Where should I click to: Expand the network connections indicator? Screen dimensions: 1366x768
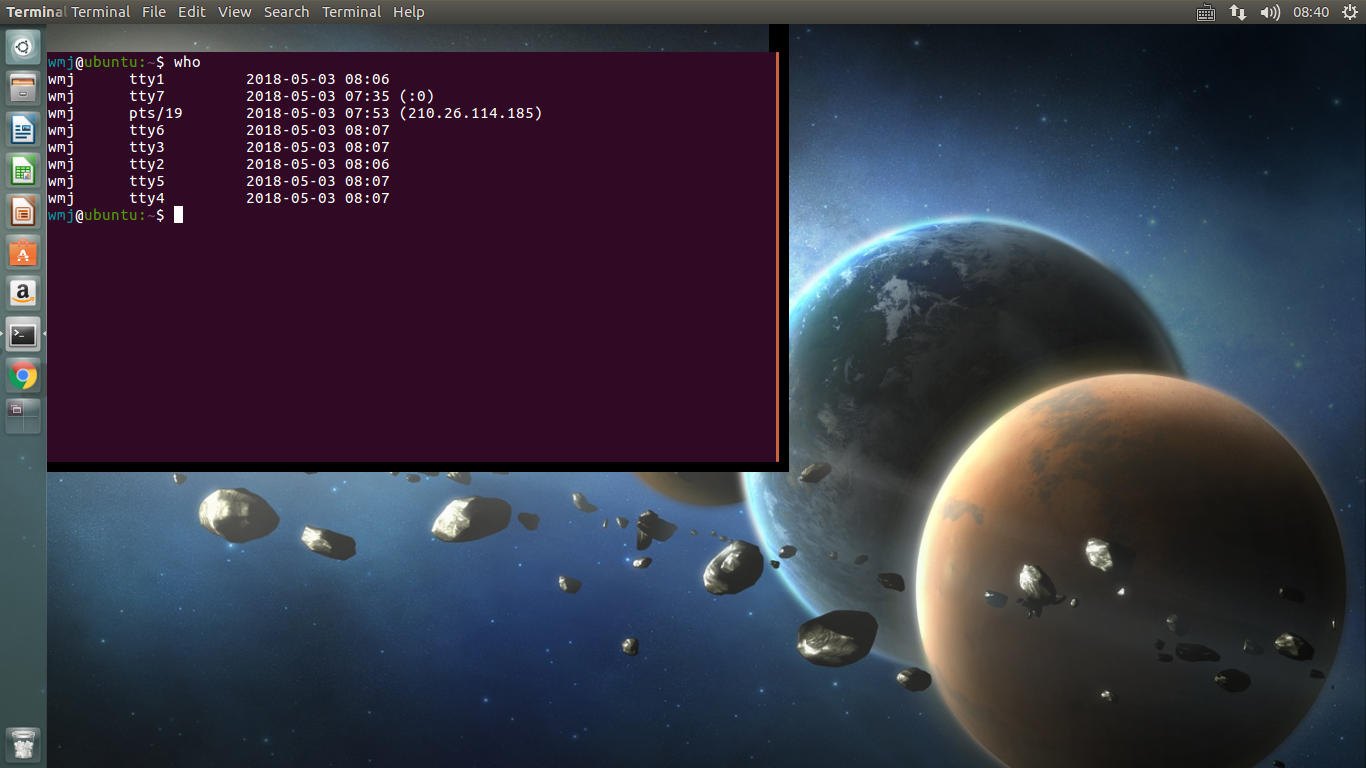1238,12
